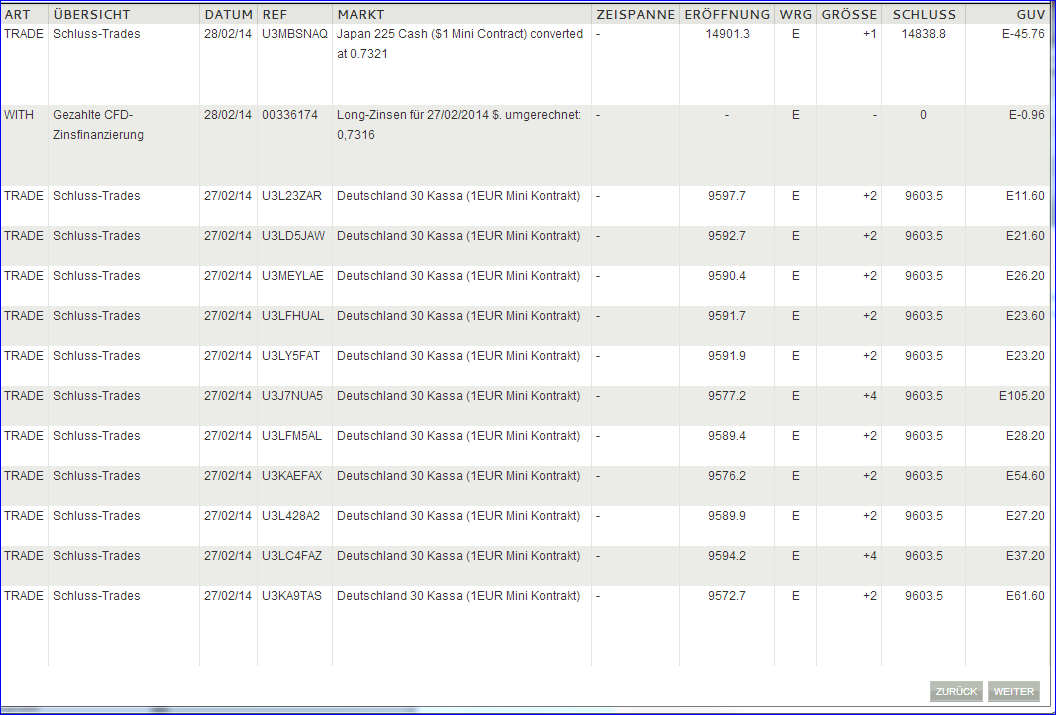1056x715 pixels.
Task: Select the last trade row with reference U3KA9TAS
Action: [400, 595]
